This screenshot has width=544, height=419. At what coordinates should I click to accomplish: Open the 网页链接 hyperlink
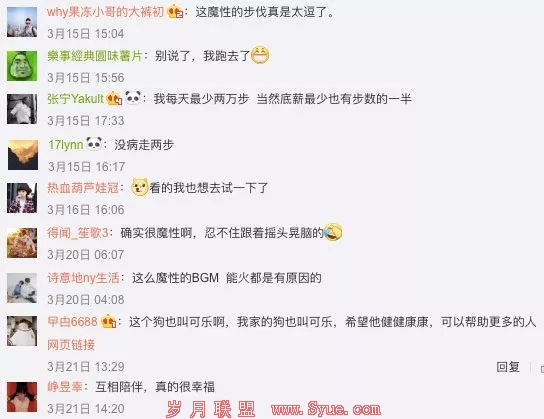click(71, 345)
